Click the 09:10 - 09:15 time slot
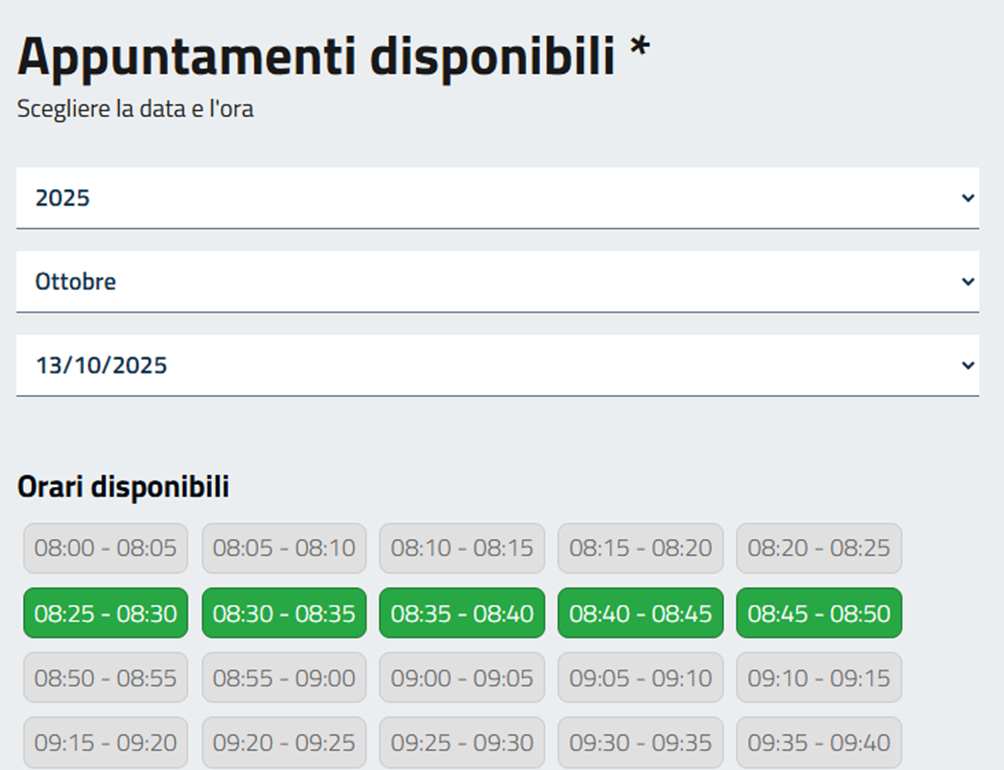The image size is (1004, 770). click(x=819, y=678)
